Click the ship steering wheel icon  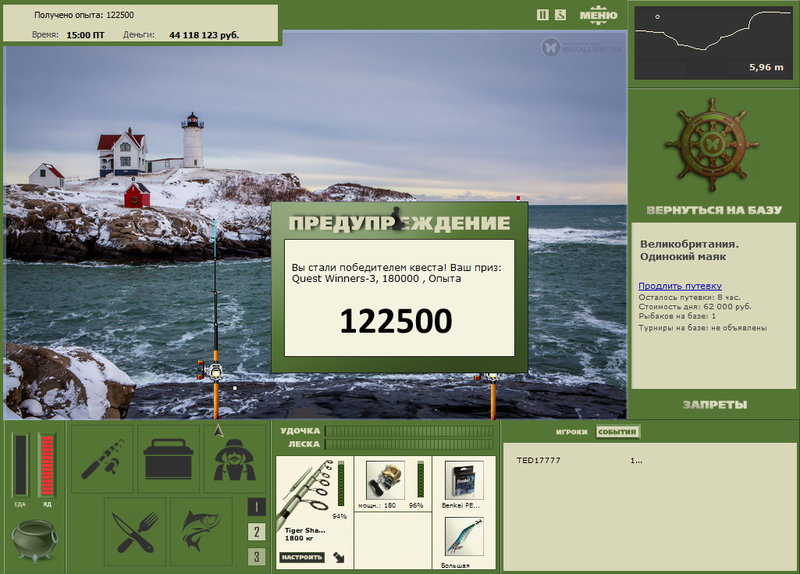tap(713, 146)
